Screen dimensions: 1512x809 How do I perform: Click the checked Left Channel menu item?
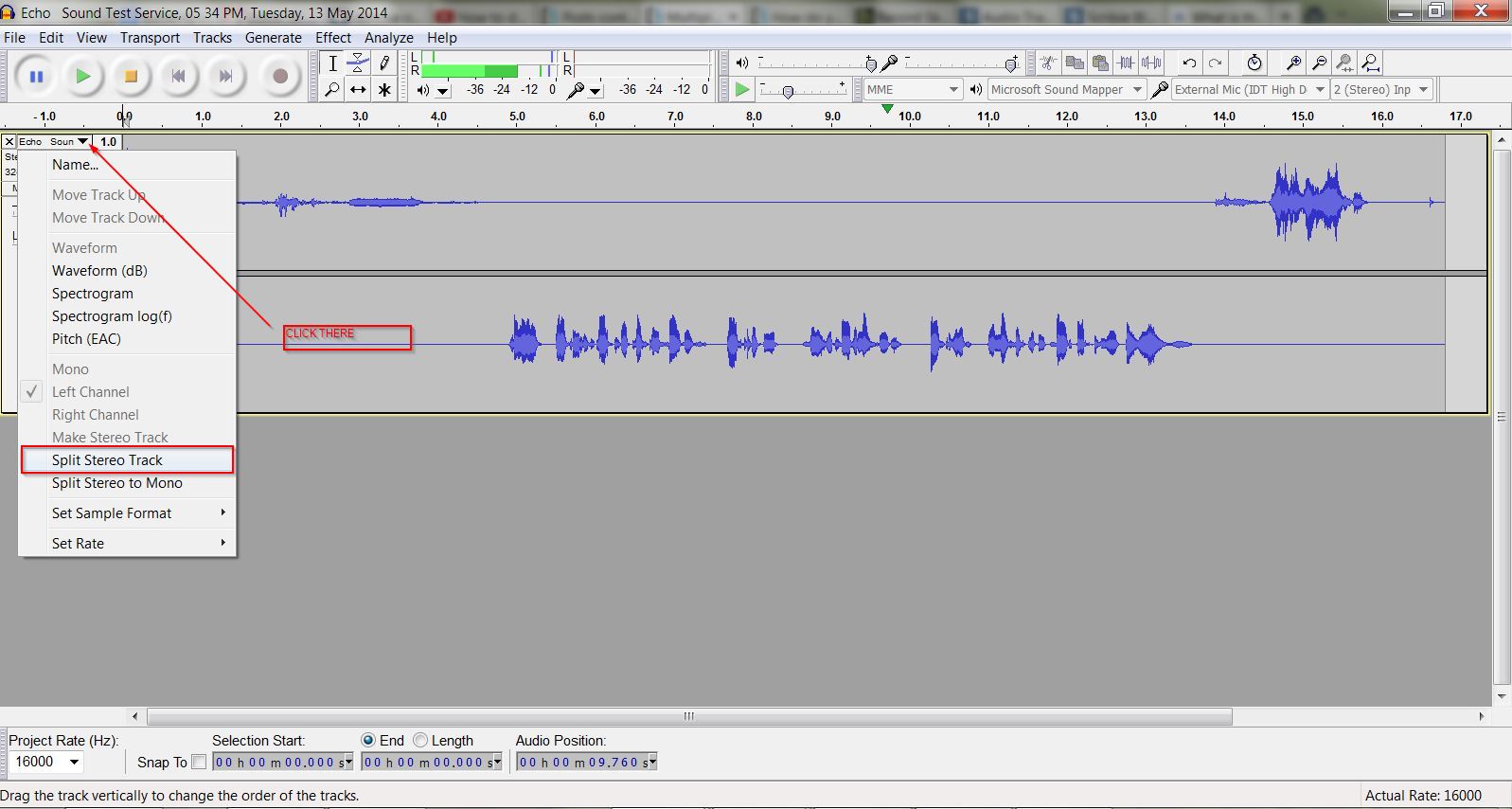coord(127,391)
